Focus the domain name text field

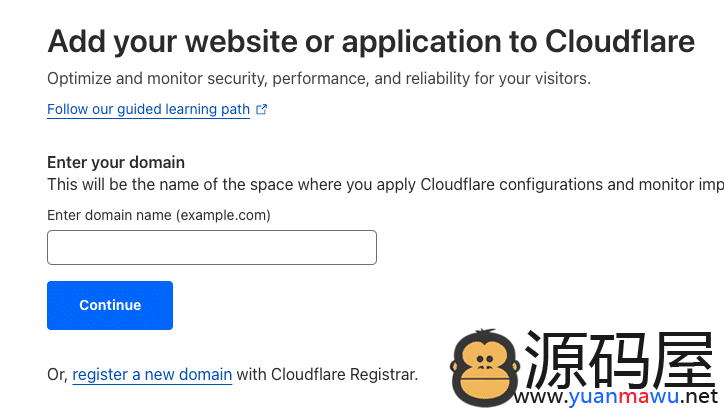point(212,247)
